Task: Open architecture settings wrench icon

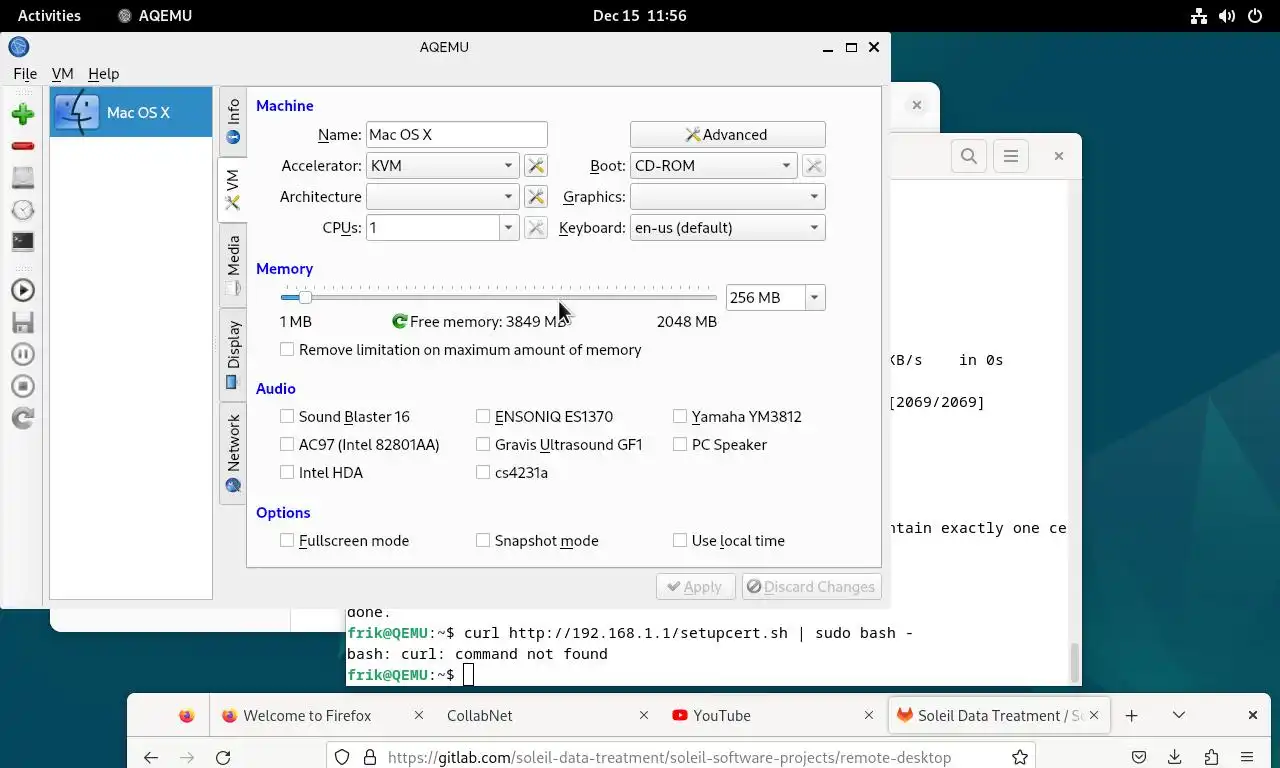Action: pos(536,197)
